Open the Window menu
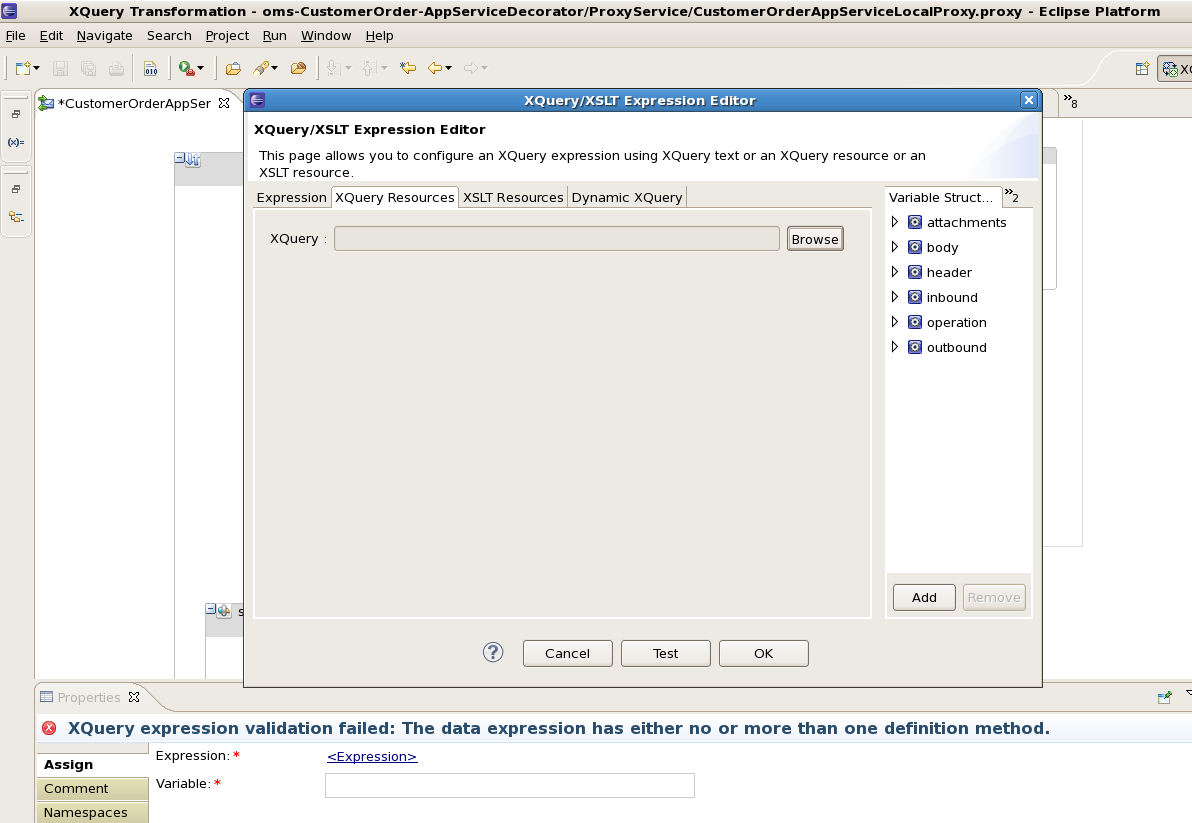This screenshot has width=1192, height=823. point(325,36)
